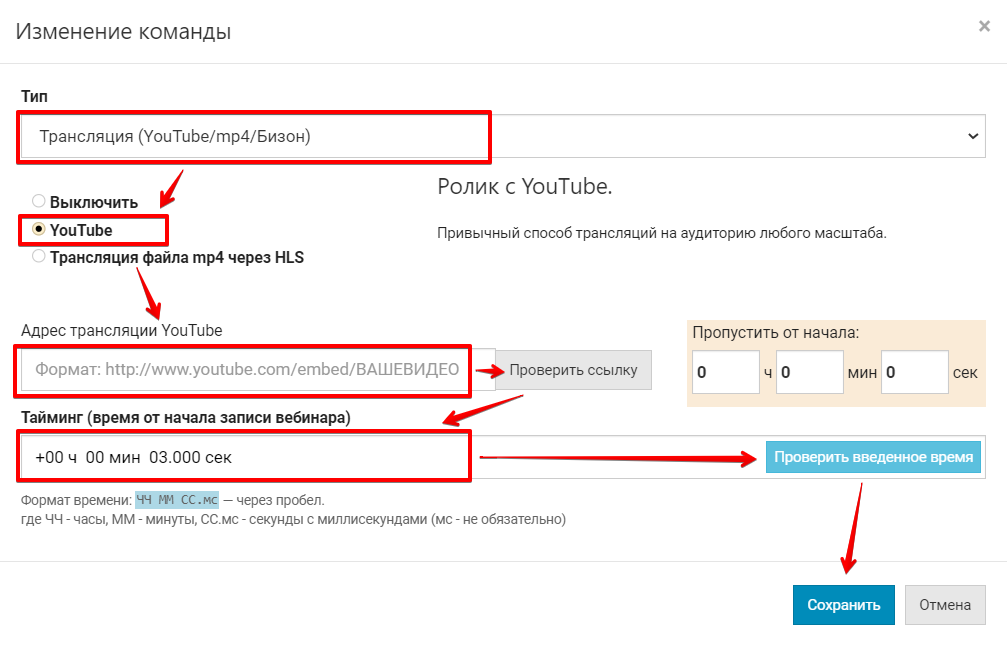Click the seconds field in Пропустить от начала
1007x645 pixels.
pyautogui.click(x=913, y=372)
